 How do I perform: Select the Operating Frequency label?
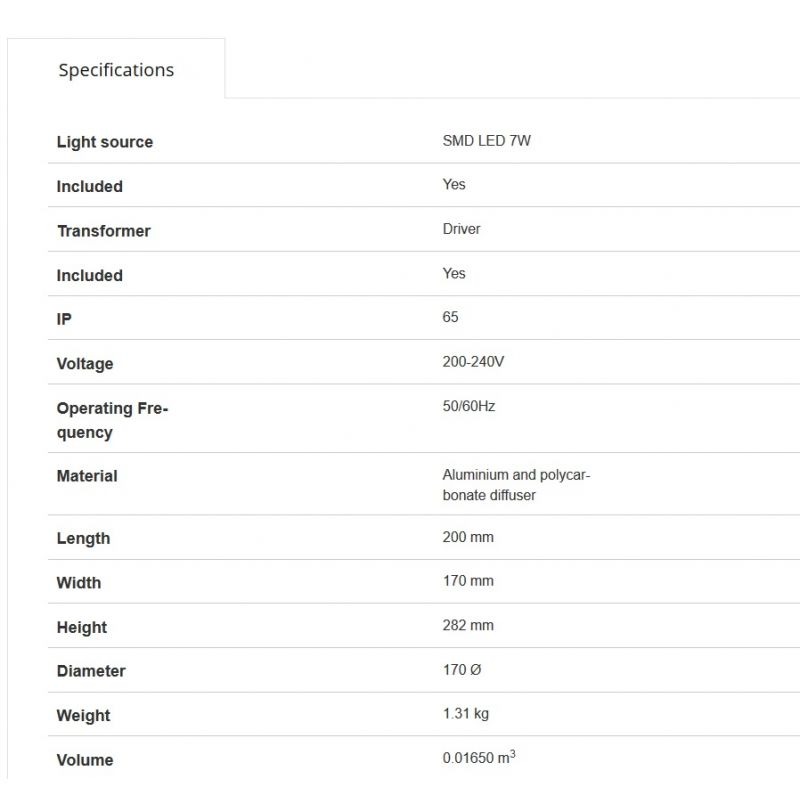(x=112, y=420)
